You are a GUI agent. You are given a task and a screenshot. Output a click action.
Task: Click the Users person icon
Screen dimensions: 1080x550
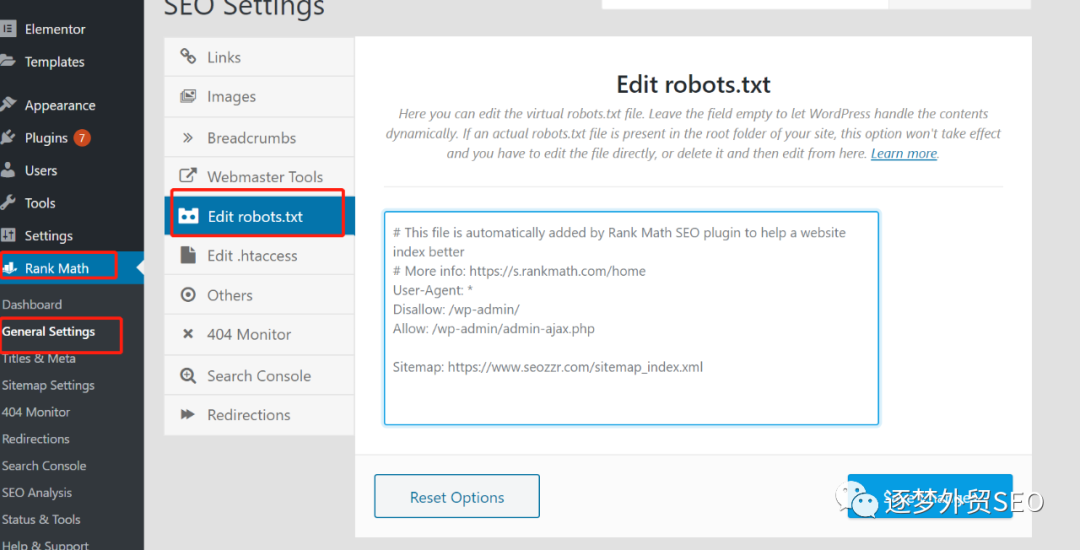pos(8,170)
